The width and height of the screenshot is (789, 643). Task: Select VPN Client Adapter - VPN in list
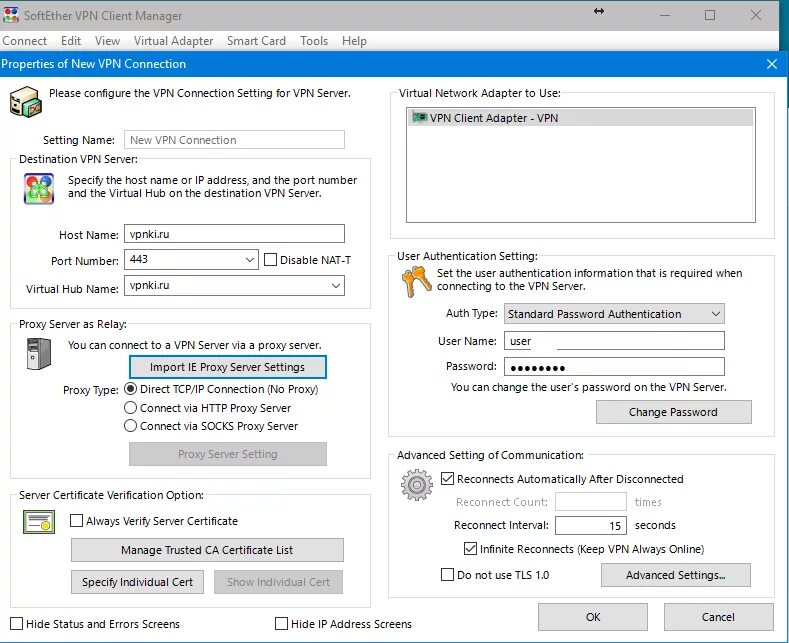coord(581,118)
